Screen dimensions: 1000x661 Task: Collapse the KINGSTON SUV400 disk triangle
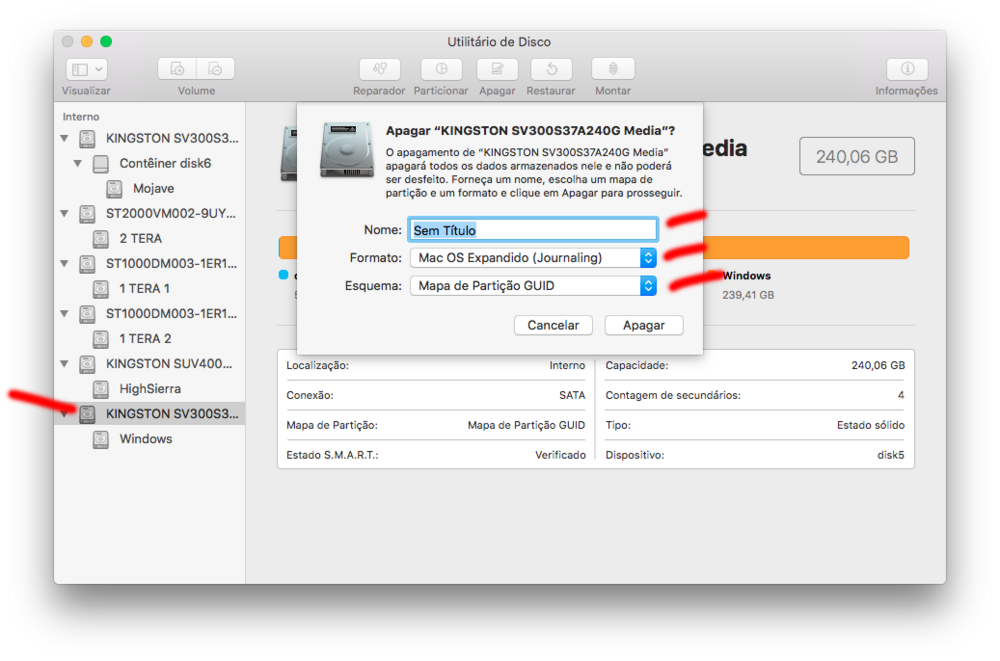[x=64, y=364]
